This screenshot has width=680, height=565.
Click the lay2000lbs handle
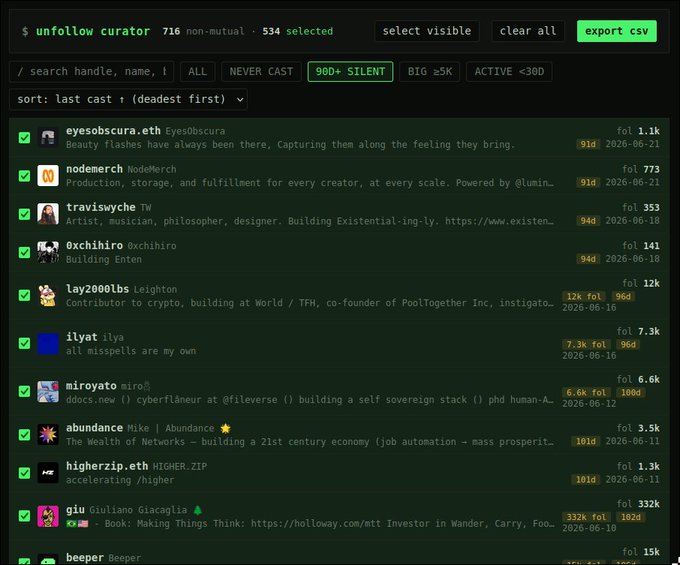(x=97, y=289)
